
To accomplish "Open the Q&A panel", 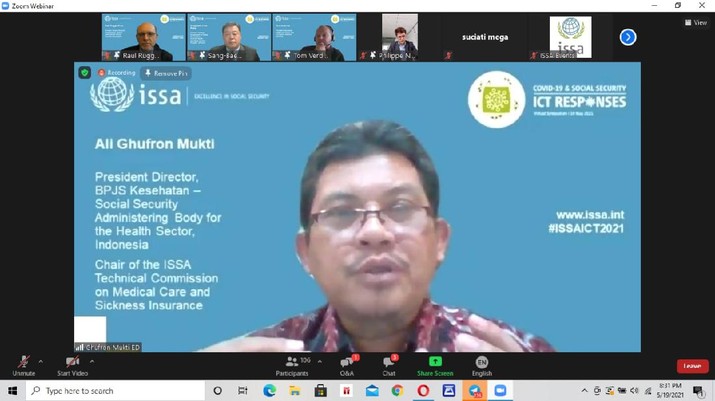I will [x=347, y=366].
